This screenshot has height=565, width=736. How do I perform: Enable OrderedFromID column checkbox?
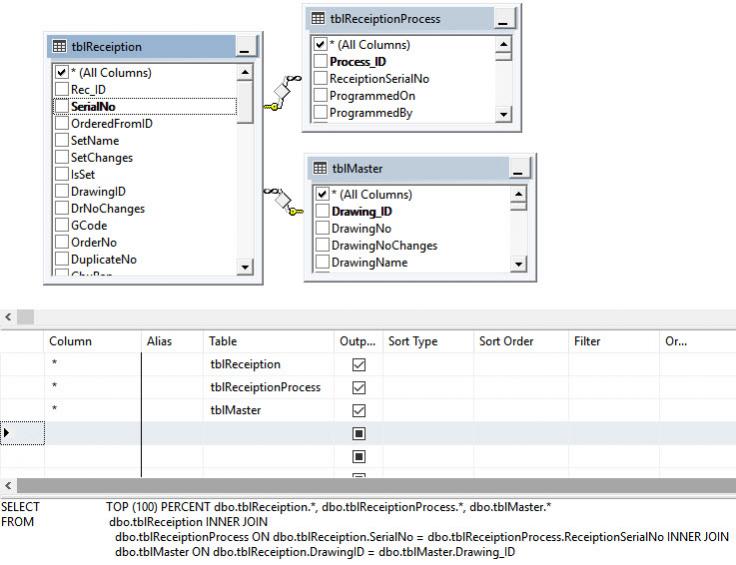click(61, 123)
